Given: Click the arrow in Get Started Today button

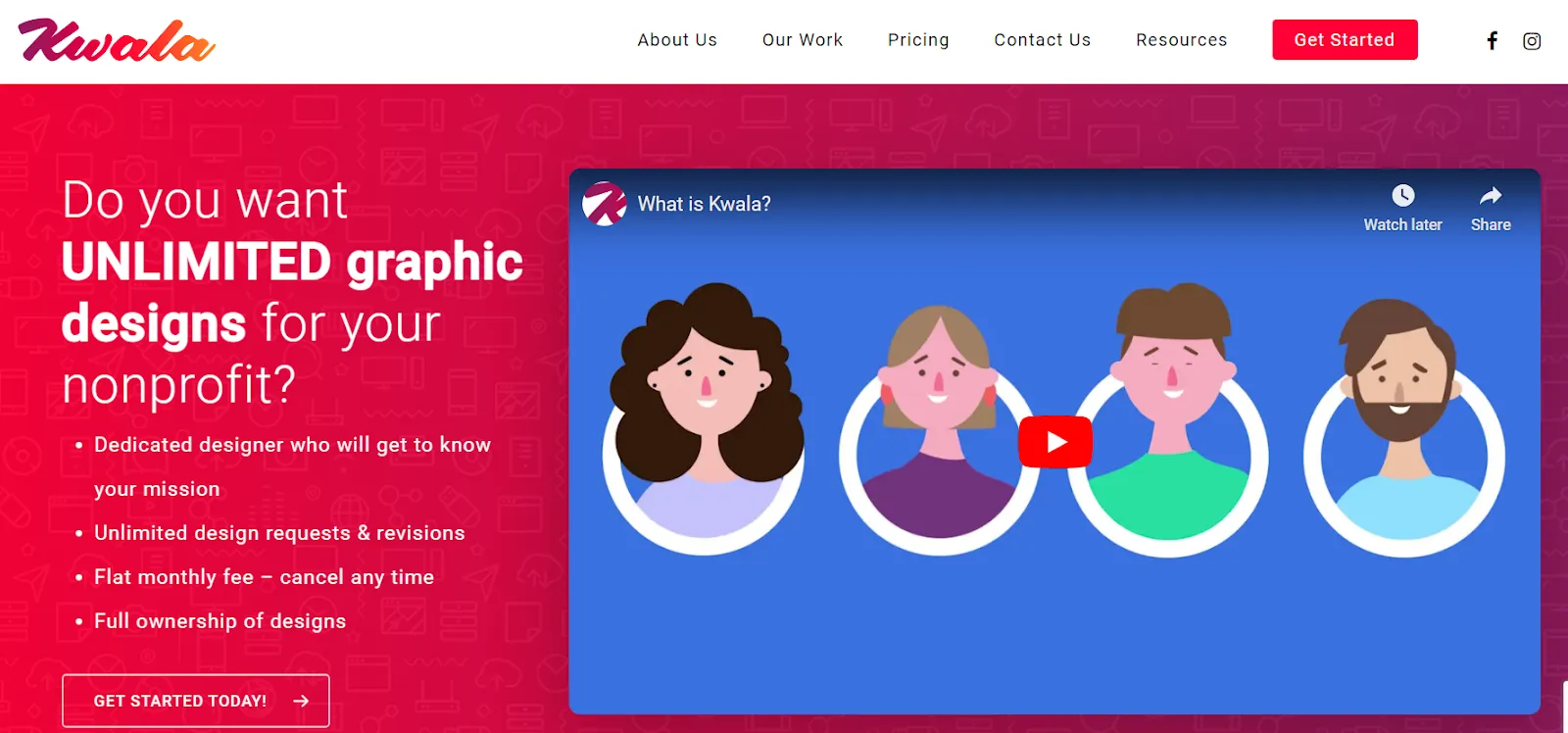Looking at the screenshot, I should click(x=301, y=701).
